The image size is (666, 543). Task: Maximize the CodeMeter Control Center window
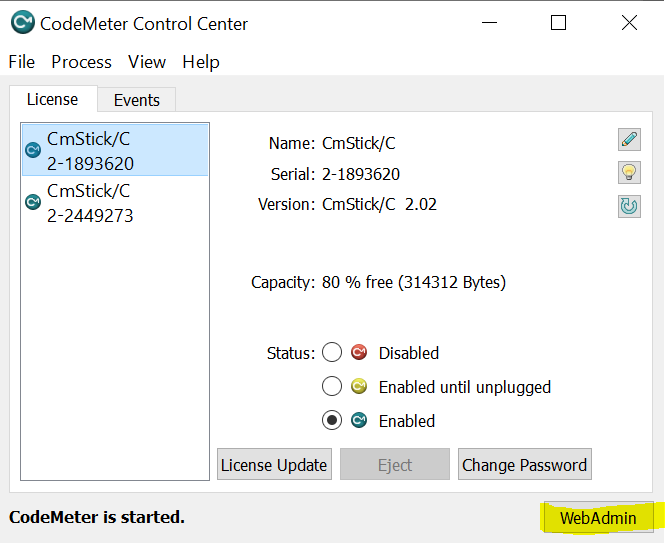(x=558, y=23)
